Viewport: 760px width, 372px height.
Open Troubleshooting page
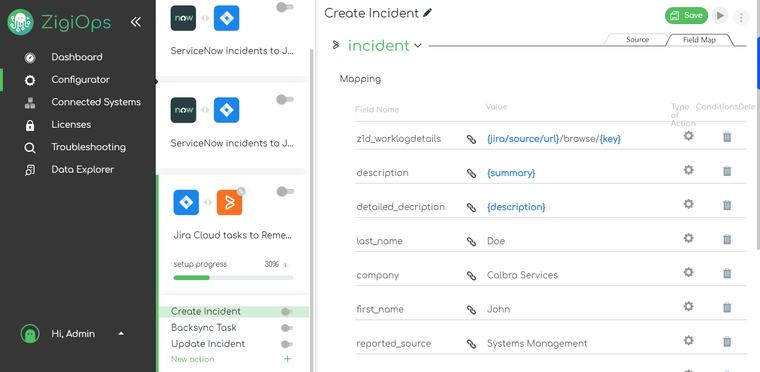pos(89,147)
